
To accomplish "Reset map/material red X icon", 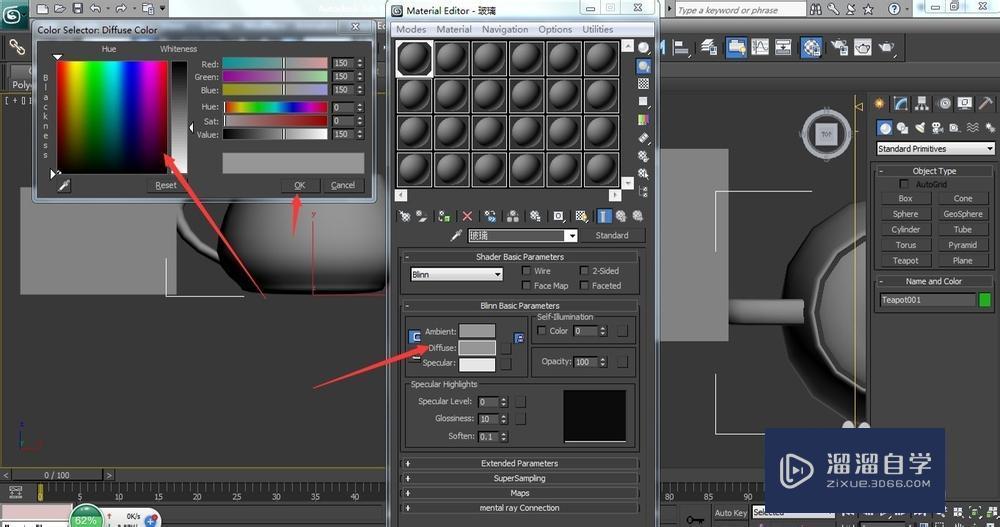I will (467, 216).
